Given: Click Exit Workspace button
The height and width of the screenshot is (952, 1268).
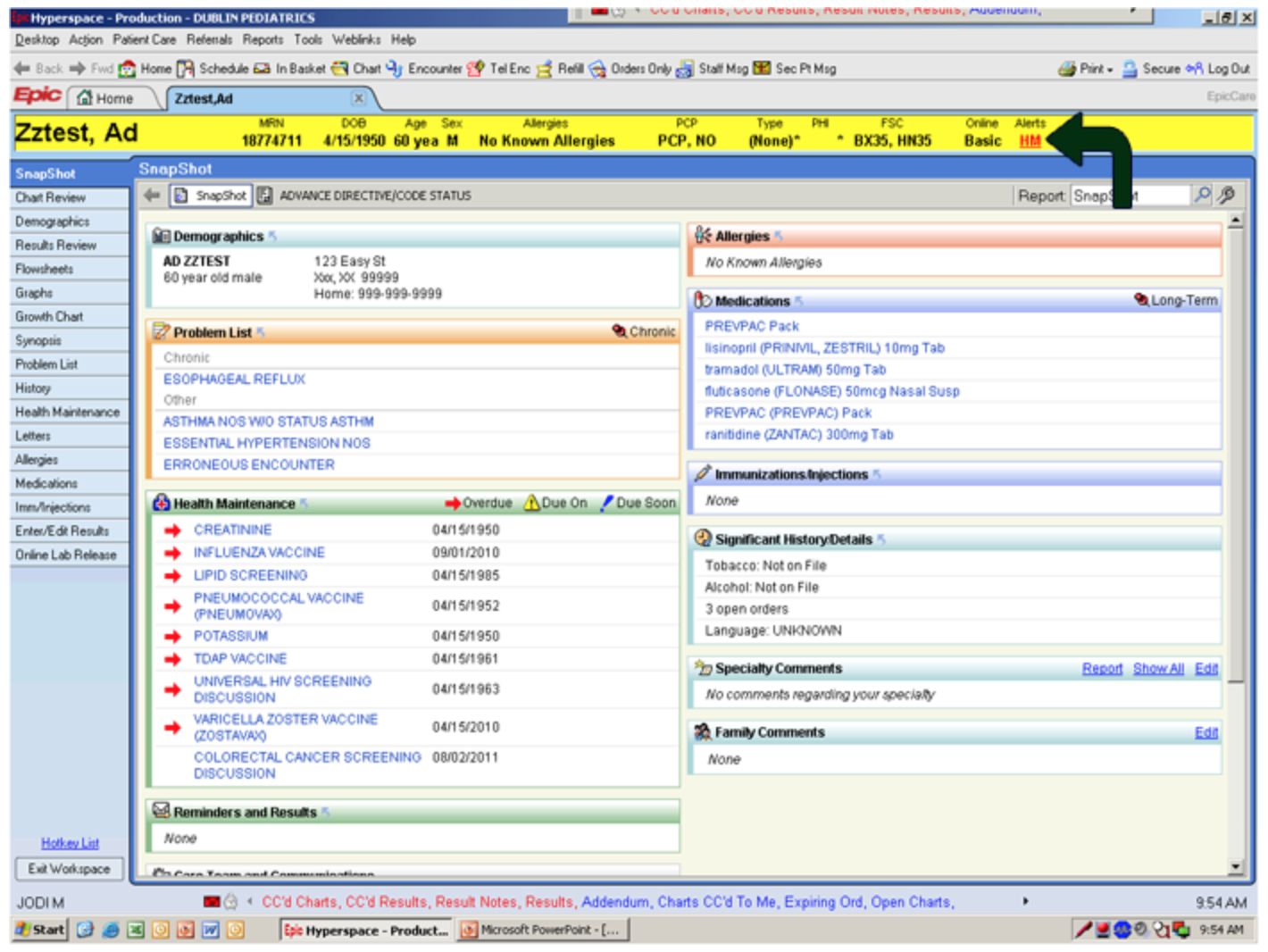Looking at the screenshot, I should [69, 869].
